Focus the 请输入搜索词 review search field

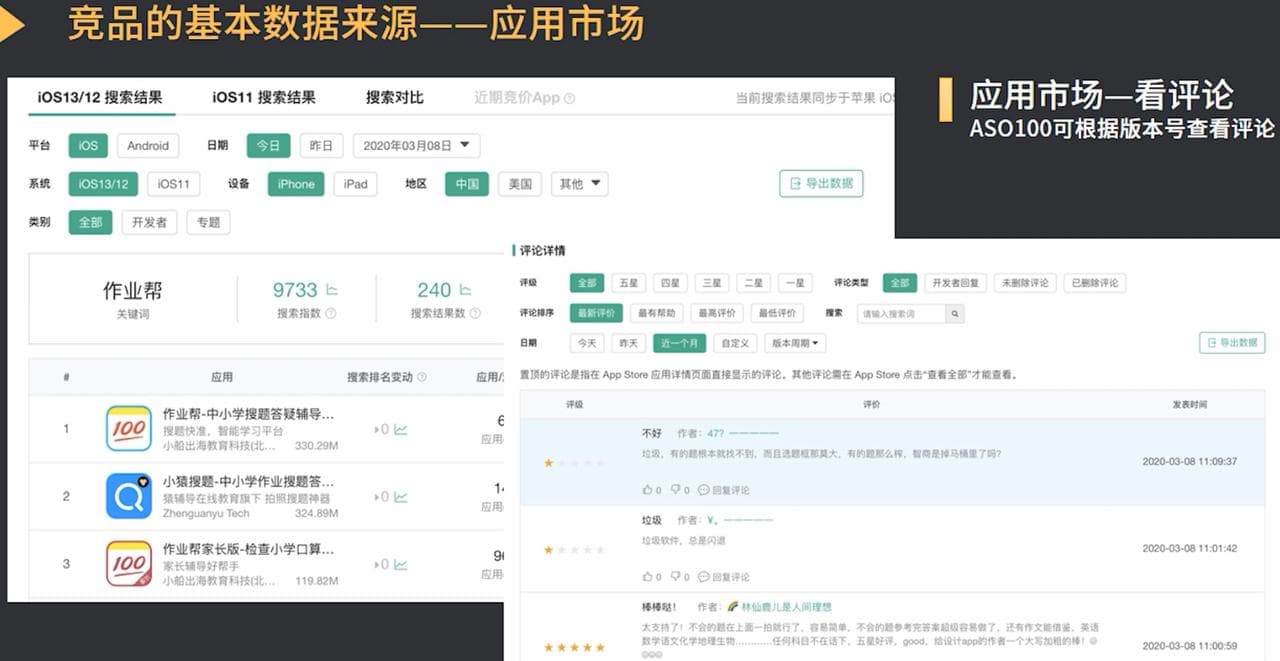[901, 314]
